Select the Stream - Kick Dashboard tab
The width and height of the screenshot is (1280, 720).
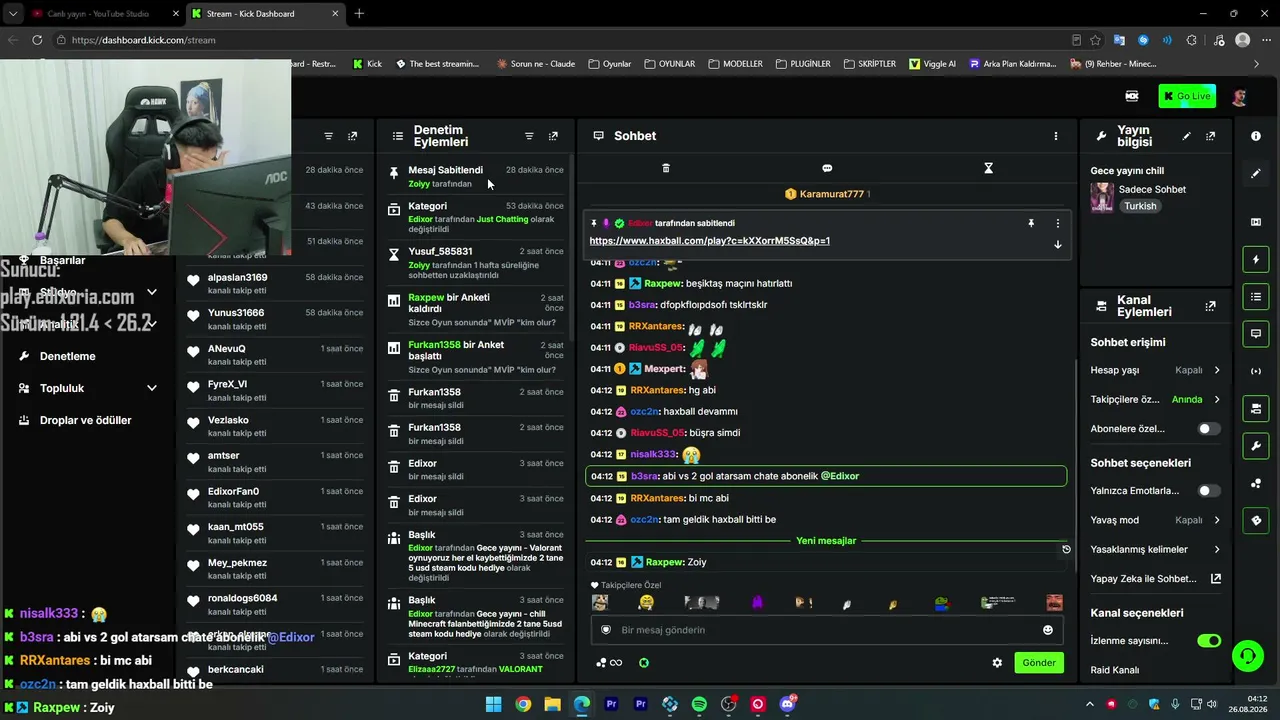coord(264,14)
